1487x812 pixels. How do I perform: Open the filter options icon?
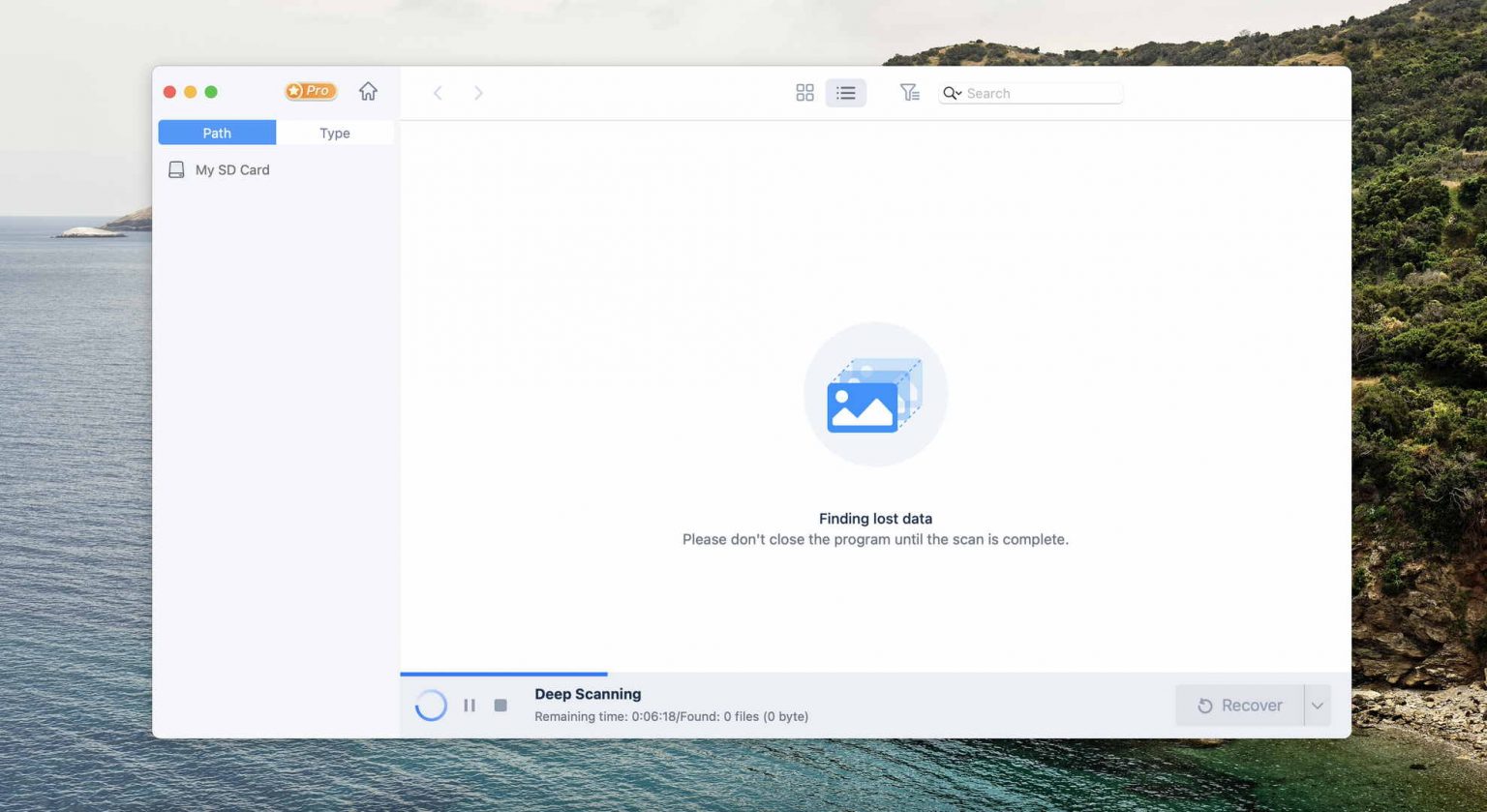click(909, 93)
